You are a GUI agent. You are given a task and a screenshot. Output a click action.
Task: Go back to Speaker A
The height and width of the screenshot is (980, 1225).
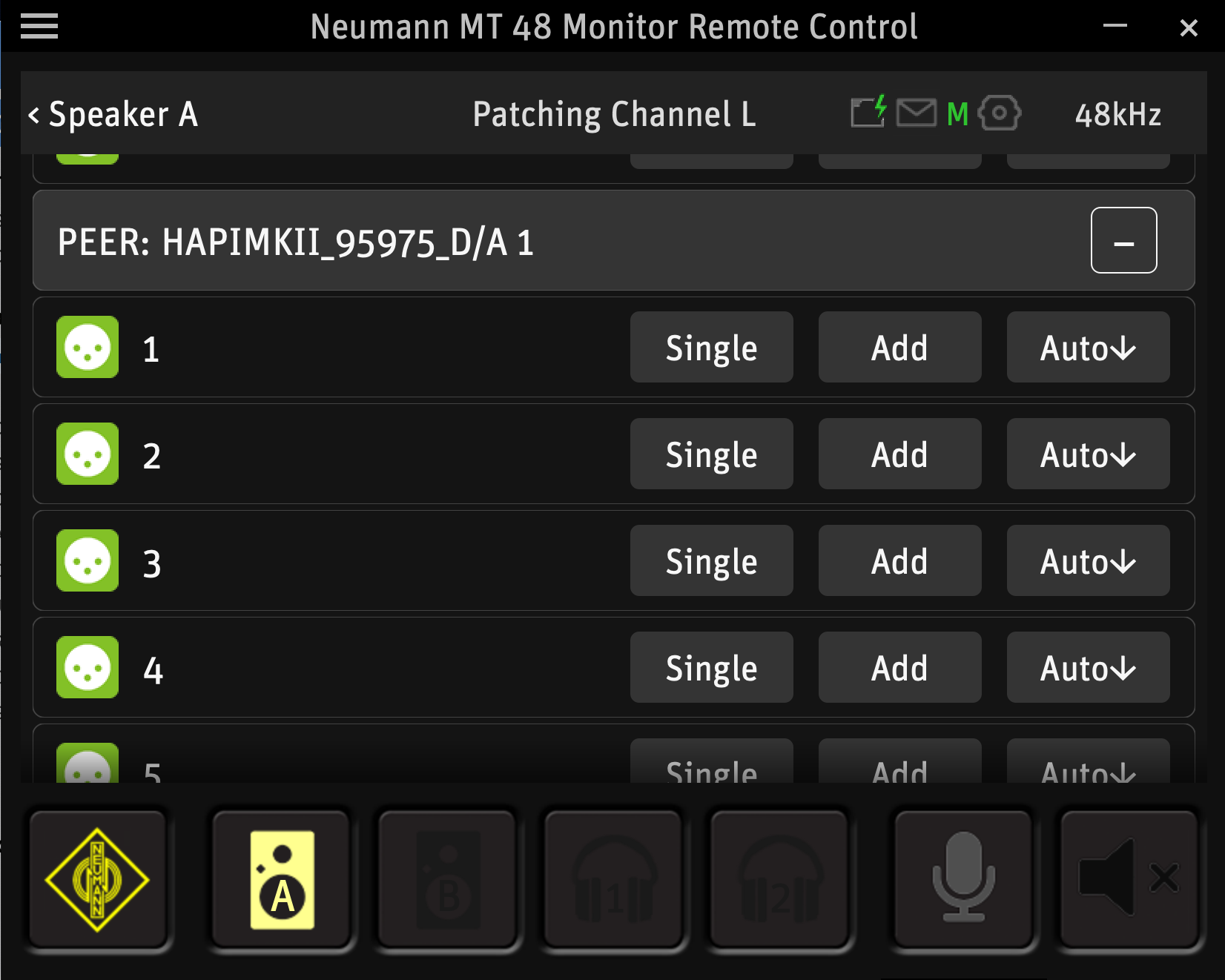click(113, 115)
